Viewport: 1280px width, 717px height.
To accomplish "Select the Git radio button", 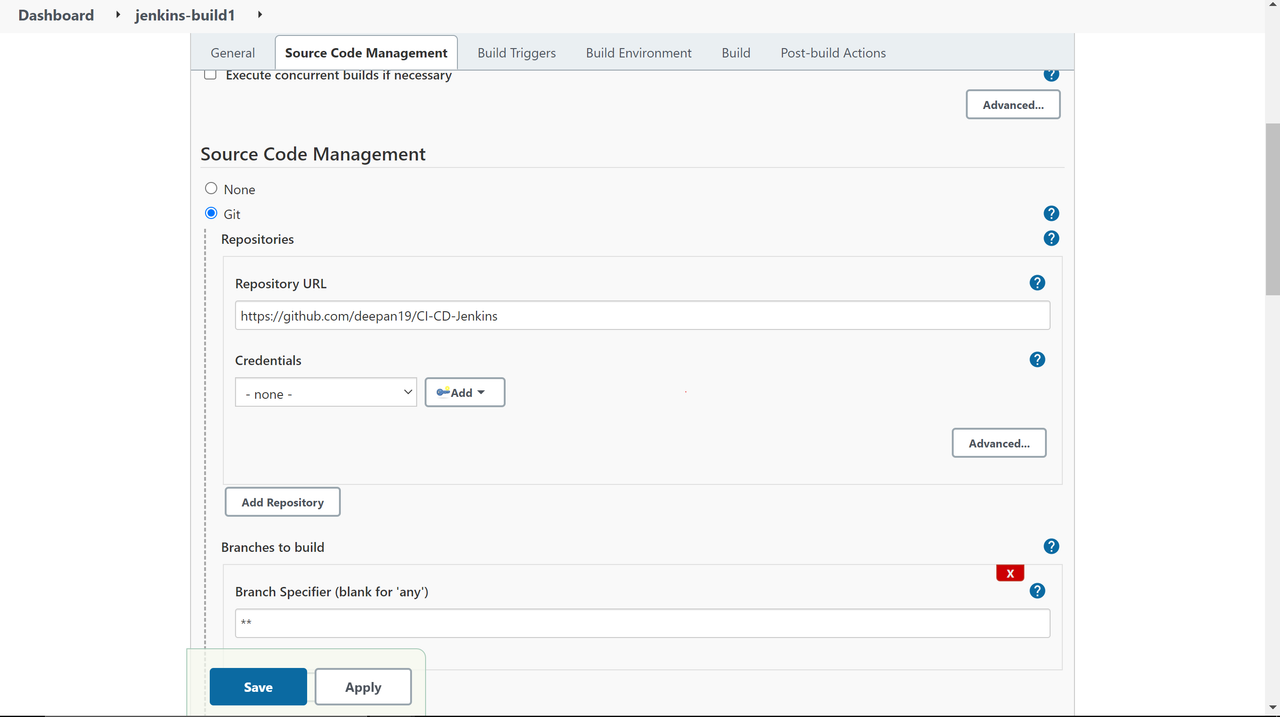I will click(x=211, y=213).
